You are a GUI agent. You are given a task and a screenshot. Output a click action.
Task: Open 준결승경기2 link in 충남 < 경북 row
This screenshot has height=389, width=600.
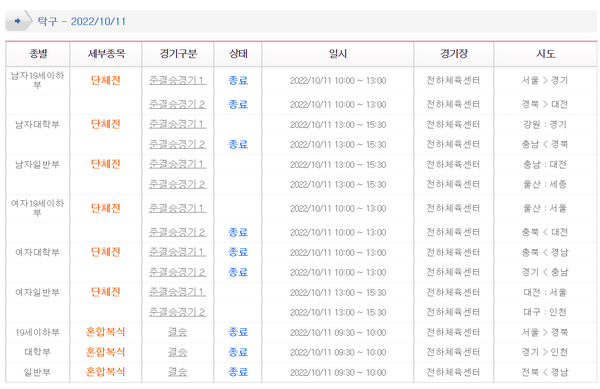click(x=177, y=144)
